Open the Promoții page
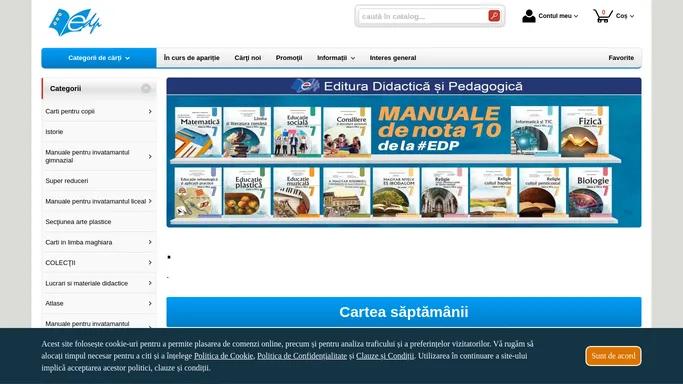 (289, 58)
